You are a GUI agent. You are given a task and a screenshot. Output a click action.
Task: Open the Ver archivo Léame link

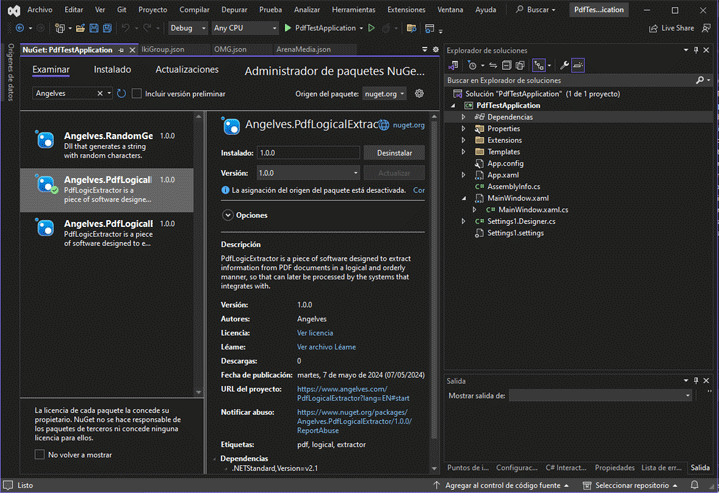326,347
